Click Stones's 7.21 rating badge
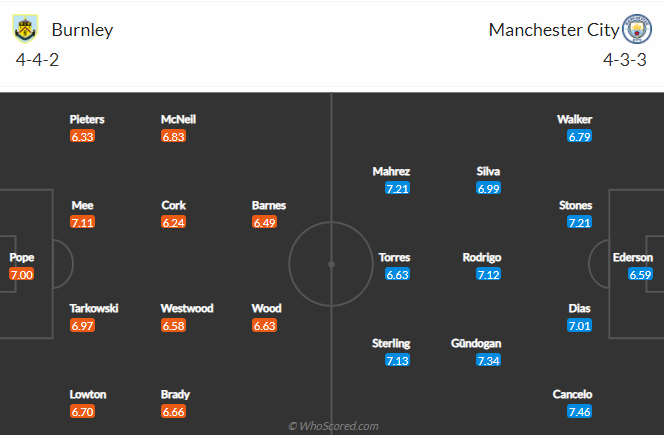This screenshot has width=664, height=435. 579,222
